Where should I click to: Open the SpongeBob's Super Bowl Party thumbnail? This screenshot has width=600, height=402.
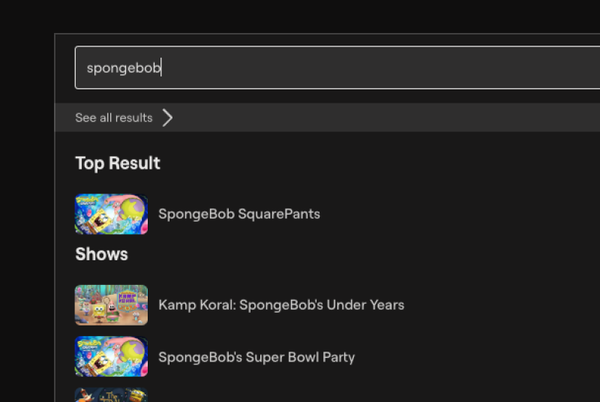pos(111,357)
